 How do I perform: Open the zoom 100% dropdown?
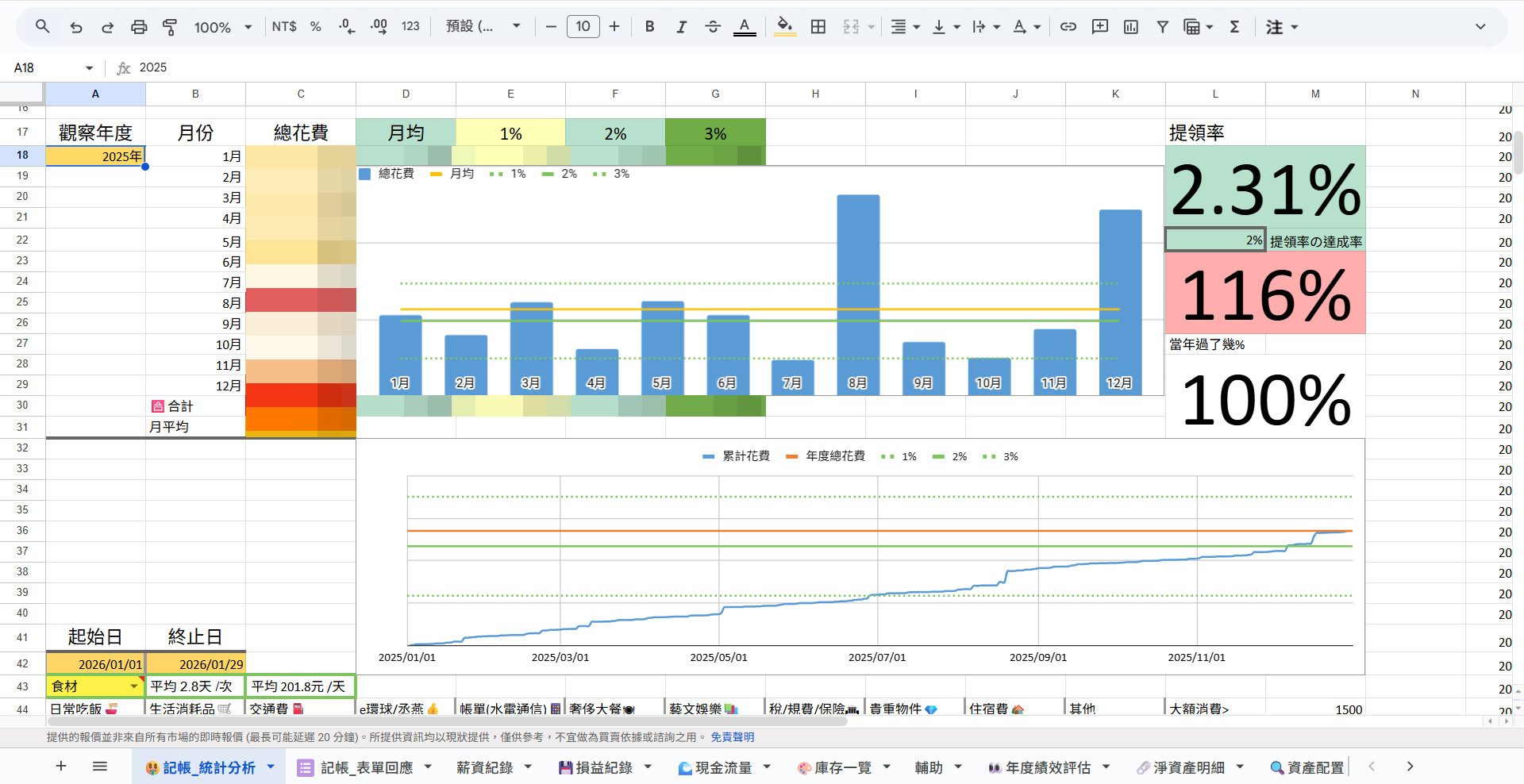pyautogui.click(x=223, y=27)
